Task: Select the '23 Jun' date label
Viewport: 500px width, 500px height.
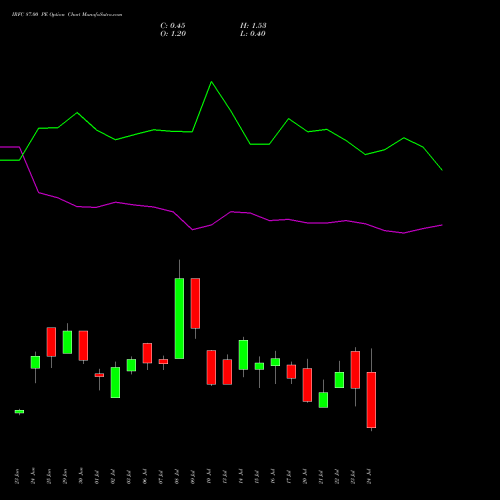Action: click(x=17, y=476)
